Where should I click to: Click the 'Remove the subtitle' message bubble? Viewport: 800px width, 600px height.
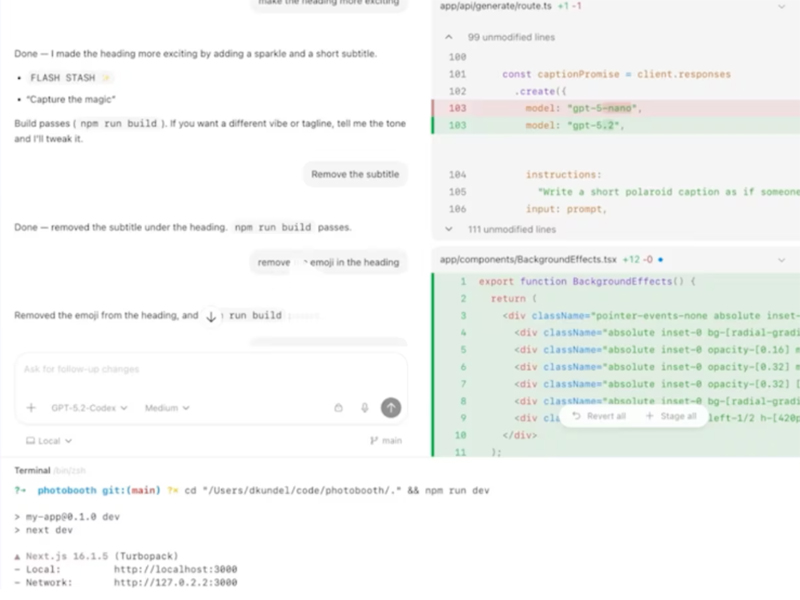[x=354, y=174]
